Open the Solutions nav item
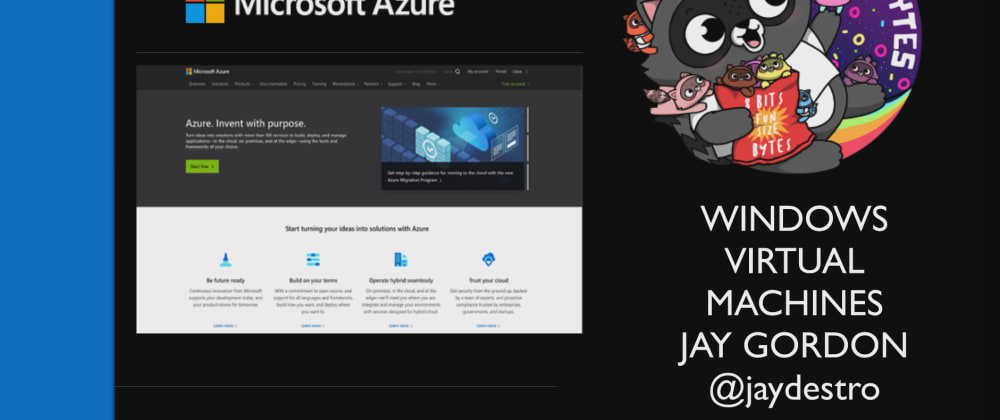The image size is (1000, 420). click(x=220, y=84)
